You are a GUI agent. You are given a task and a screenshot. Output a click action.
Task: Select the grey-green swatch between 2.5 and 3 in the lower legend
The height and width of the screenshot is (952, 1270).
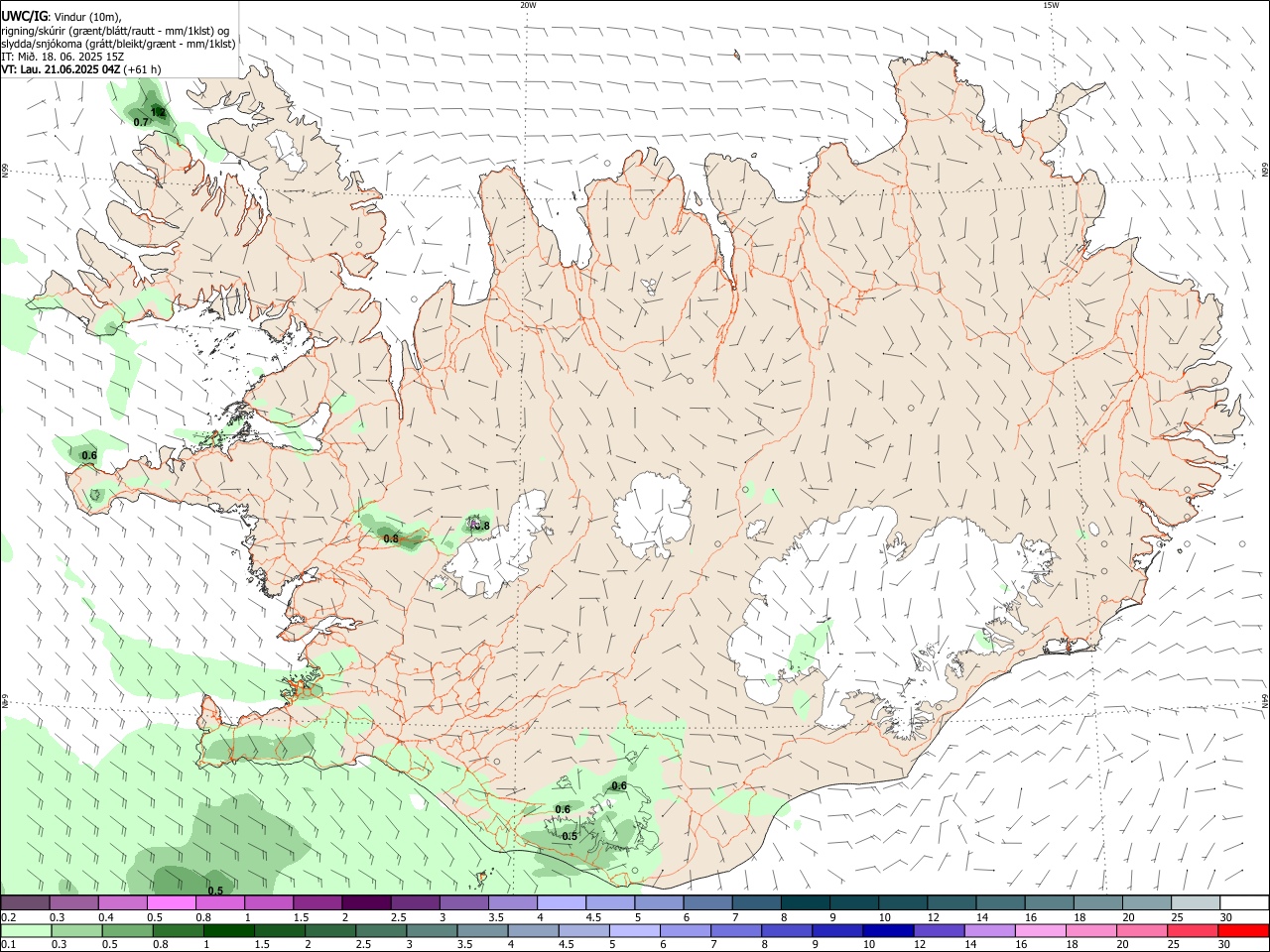click(x=381, y=930)
